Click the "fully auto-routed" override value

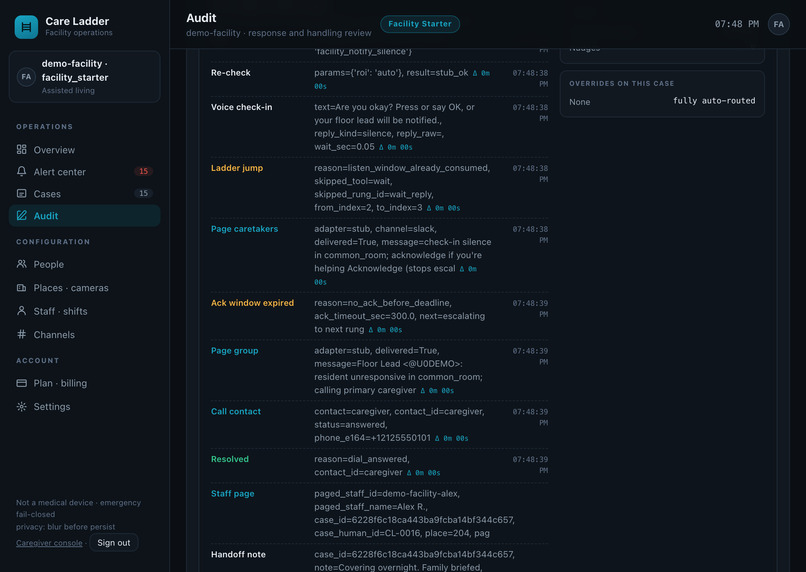pyautogui.click(x=714, y=101)
